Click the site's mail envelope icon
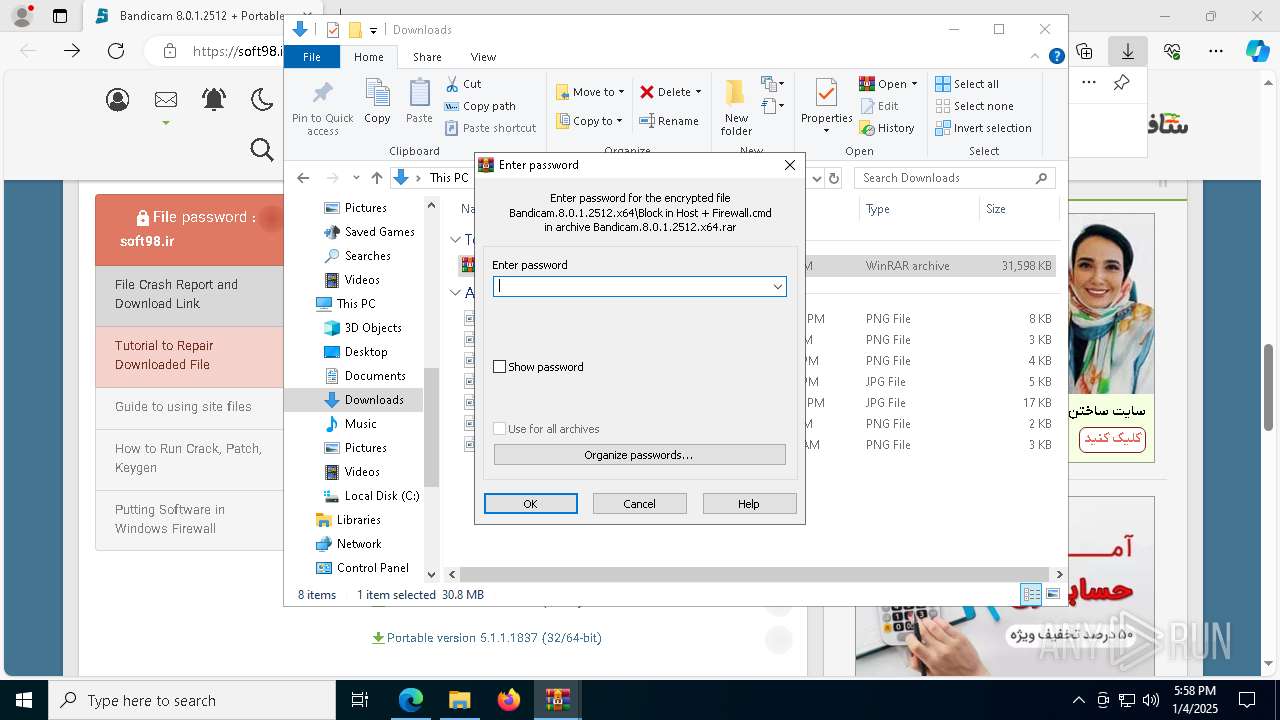Viewport: 1280px width, 720px height. (x=166, y=99)
